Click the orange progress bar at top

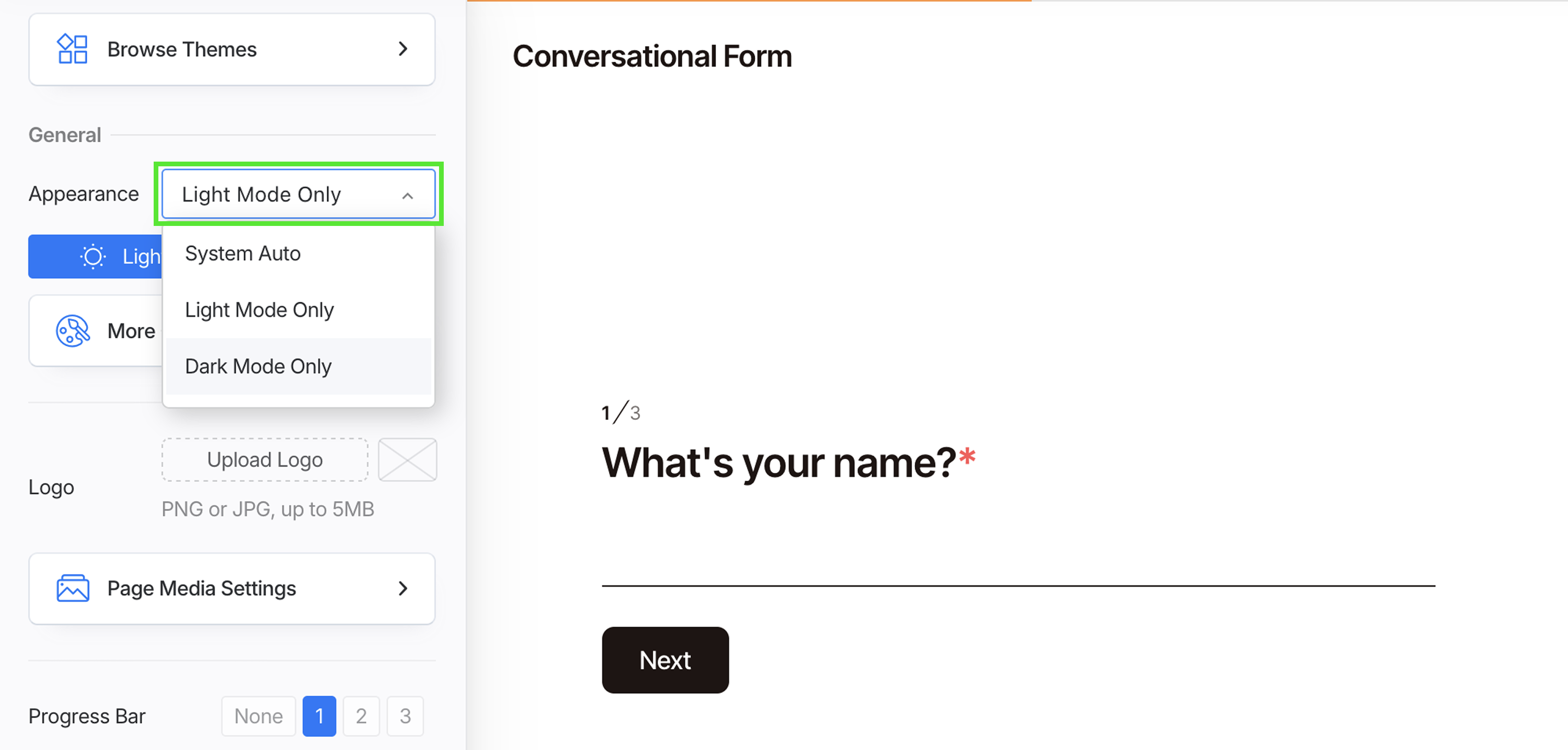[748, 2]
